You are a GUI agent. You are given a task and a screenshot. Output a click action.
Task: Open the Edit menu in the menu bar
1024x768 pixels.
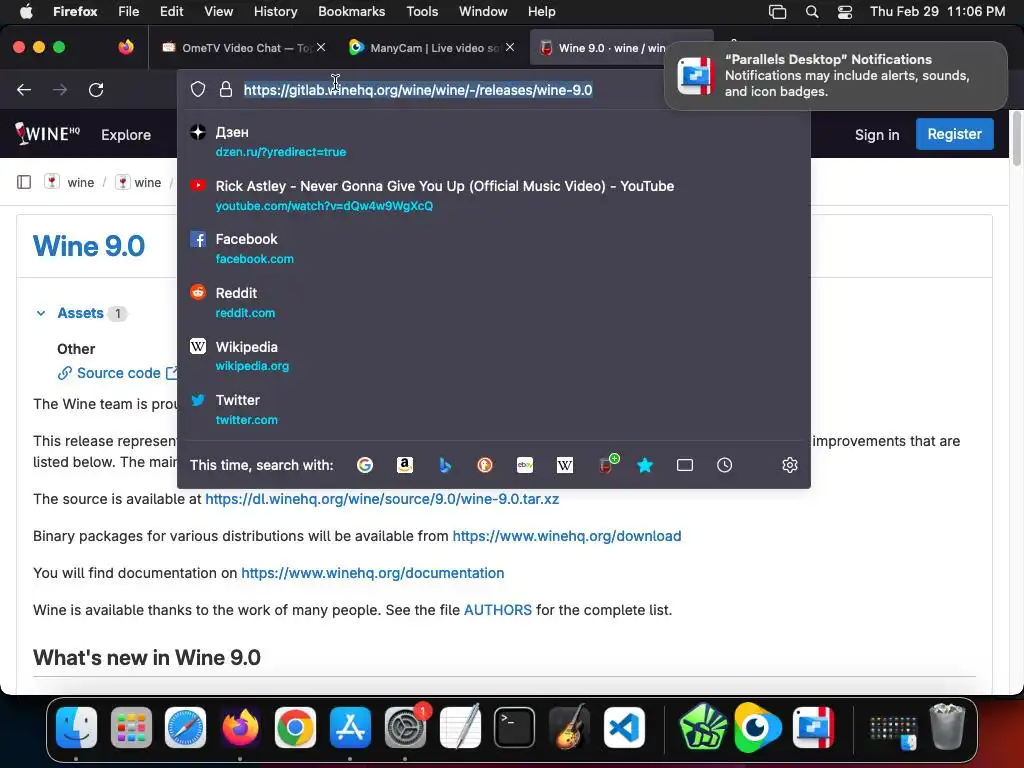click(171, 11)
